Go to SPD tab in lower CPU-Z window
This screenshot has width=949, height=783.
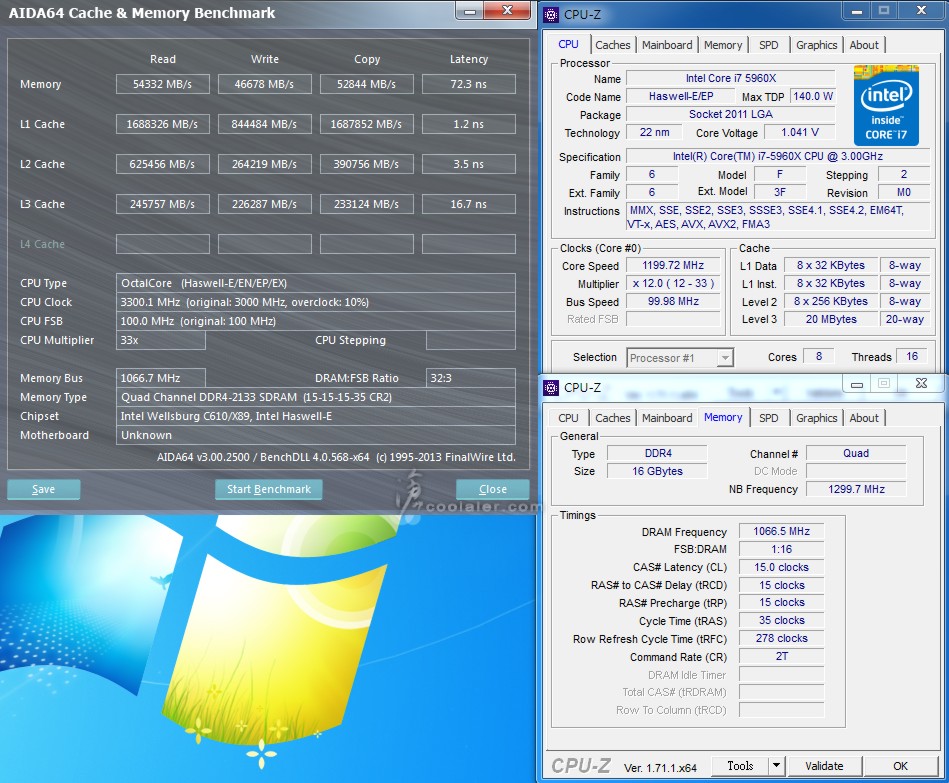click(x=769, y=418)
